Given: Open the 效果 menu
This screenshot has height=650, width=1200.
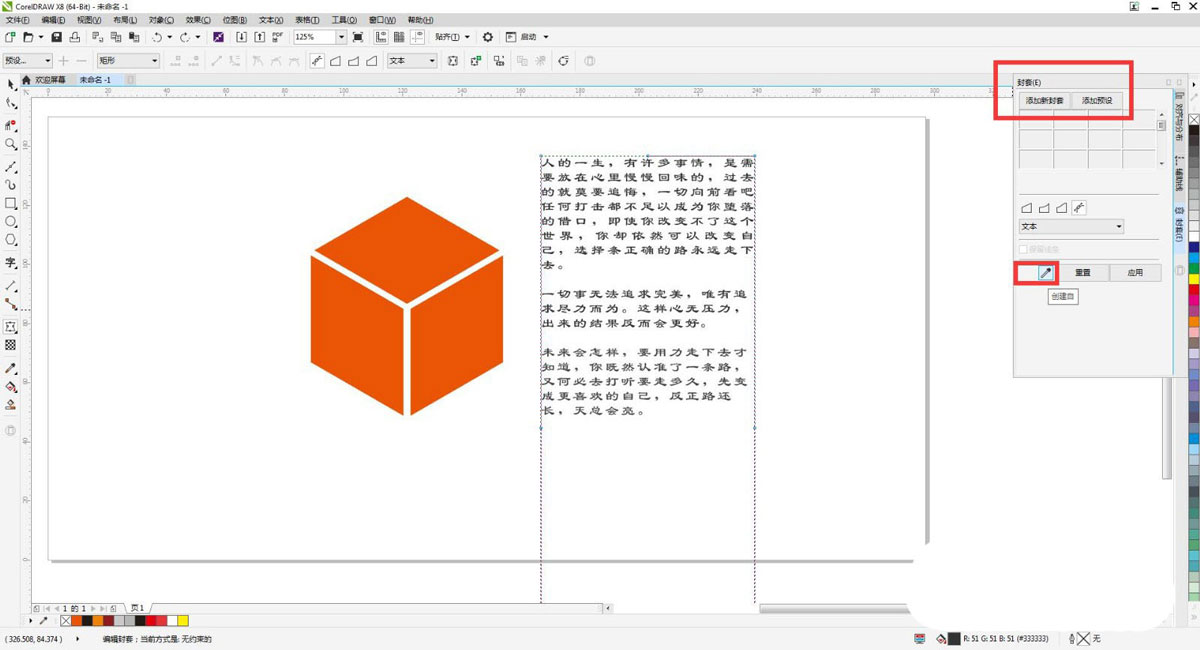Looking at the screenshot, I should click(196, 20).
